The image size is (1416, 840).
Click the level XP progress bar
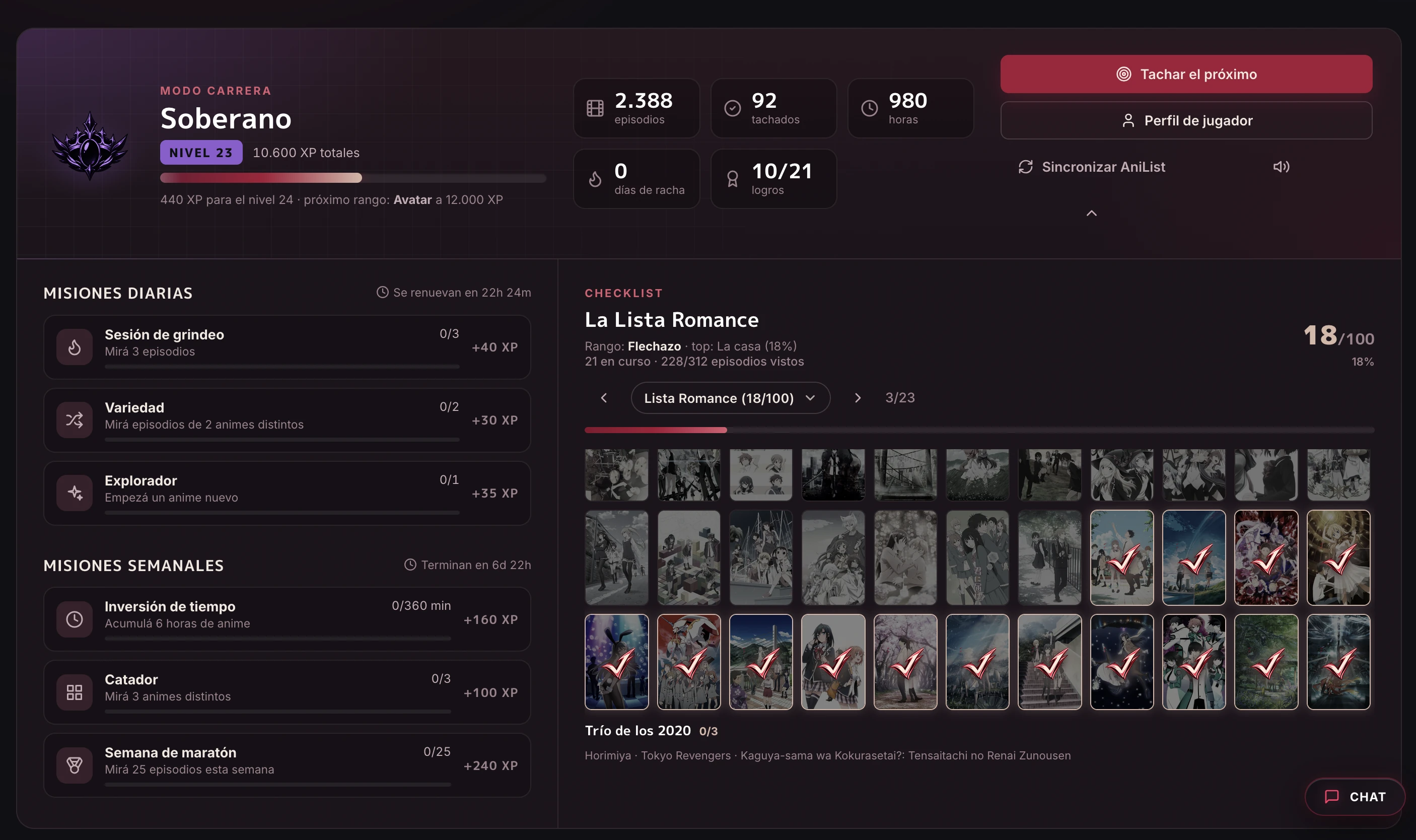[352, 178]
